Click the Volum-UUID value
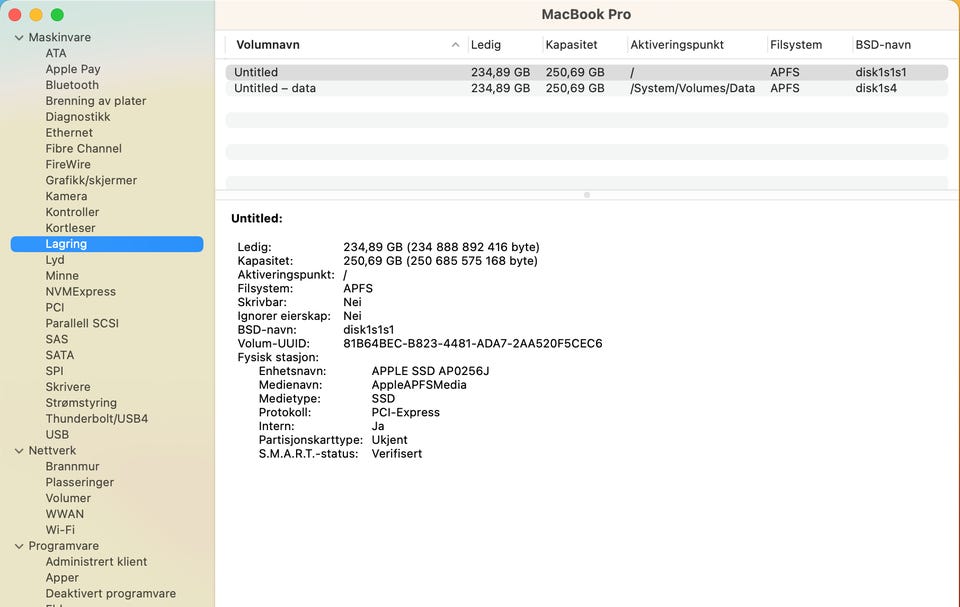Viewport: 960px width, 607px height. pyautogui.click(x=473, y=344)
